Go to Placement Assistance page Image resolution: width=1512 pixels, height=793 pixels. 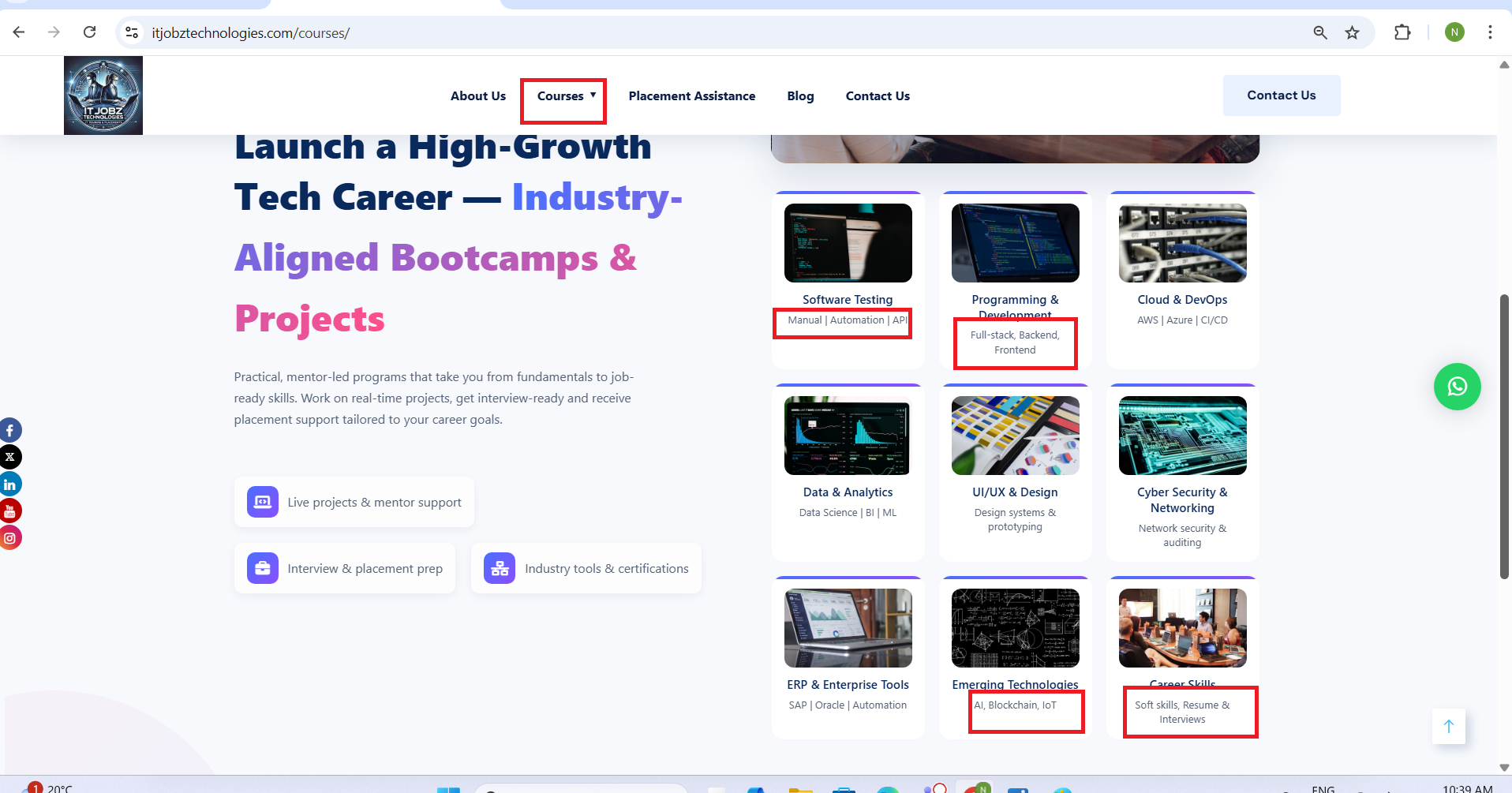[x=691, y=96]
